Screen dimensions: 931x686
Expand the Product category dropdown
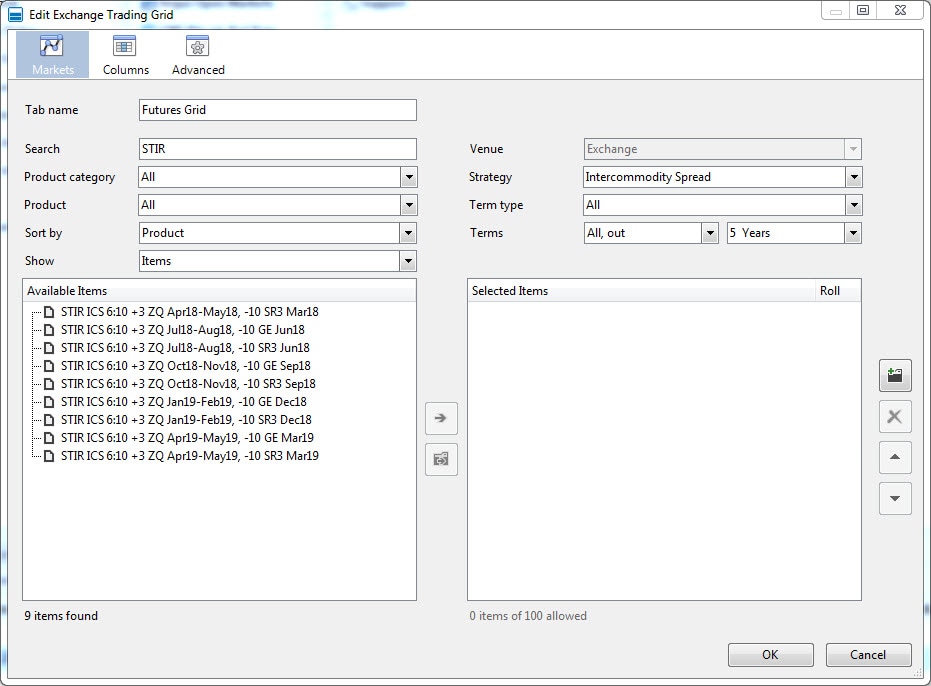pyautogui.click(x=408, y=177)
